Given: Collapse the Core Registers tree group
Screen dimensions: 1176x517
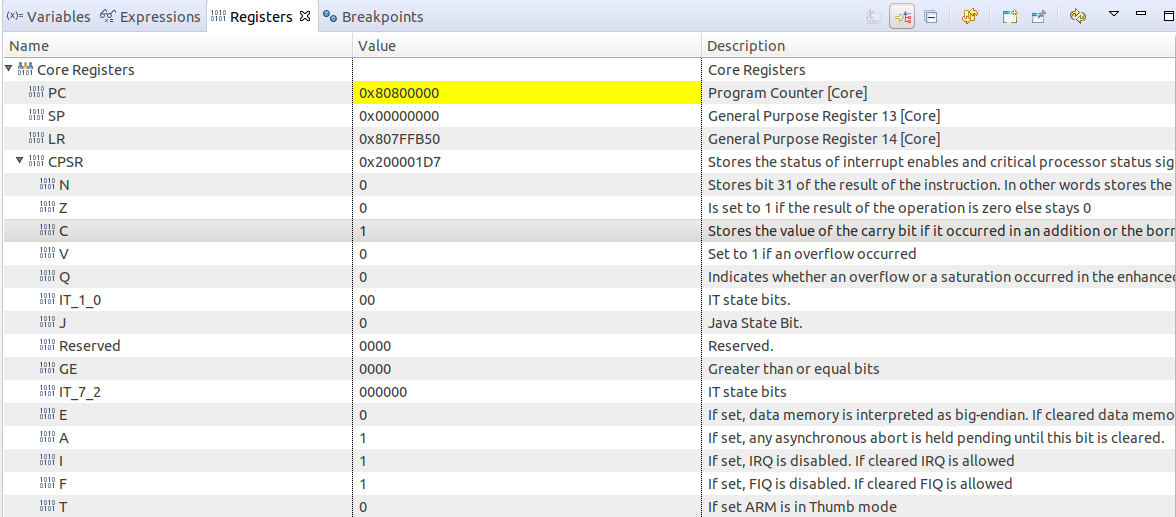Looking at the screenshot, I should pyautogui.click(x=10, y=69).
